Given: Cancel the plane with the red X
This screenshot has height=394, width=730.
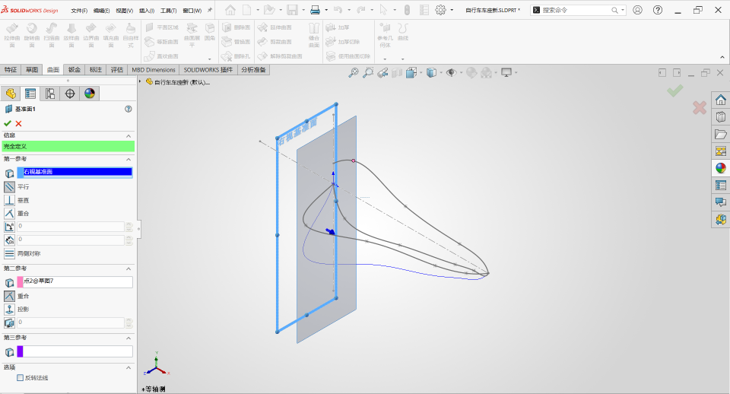Looking at the screenshot, I should (19, 123).
